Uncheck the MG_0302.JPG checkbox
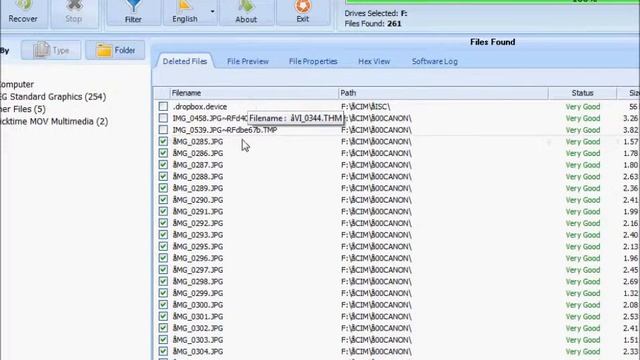Screen dimensions: 640x360 pos(163,328)
